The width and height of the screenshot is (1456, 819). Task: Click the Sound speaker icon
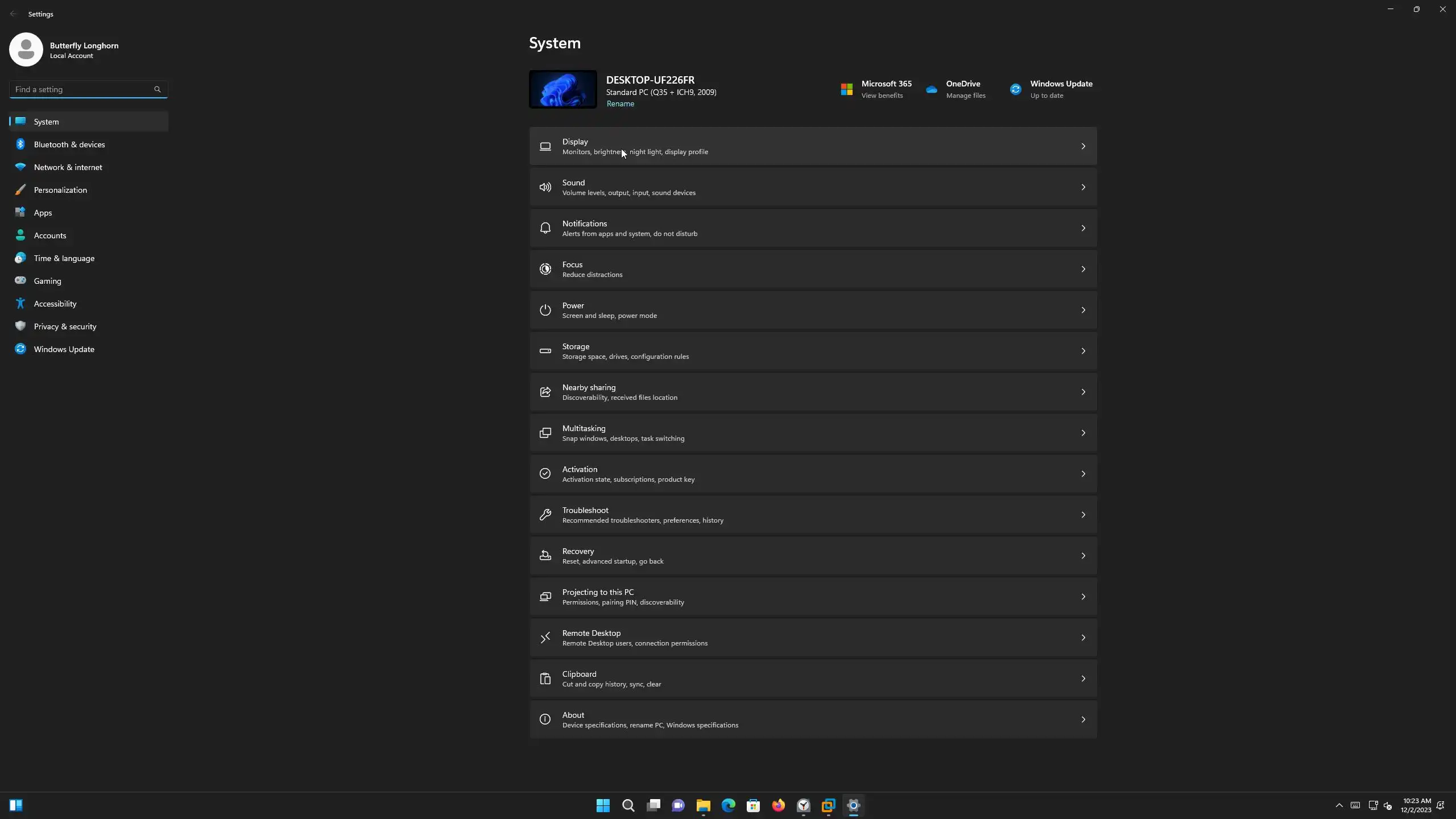545,187
